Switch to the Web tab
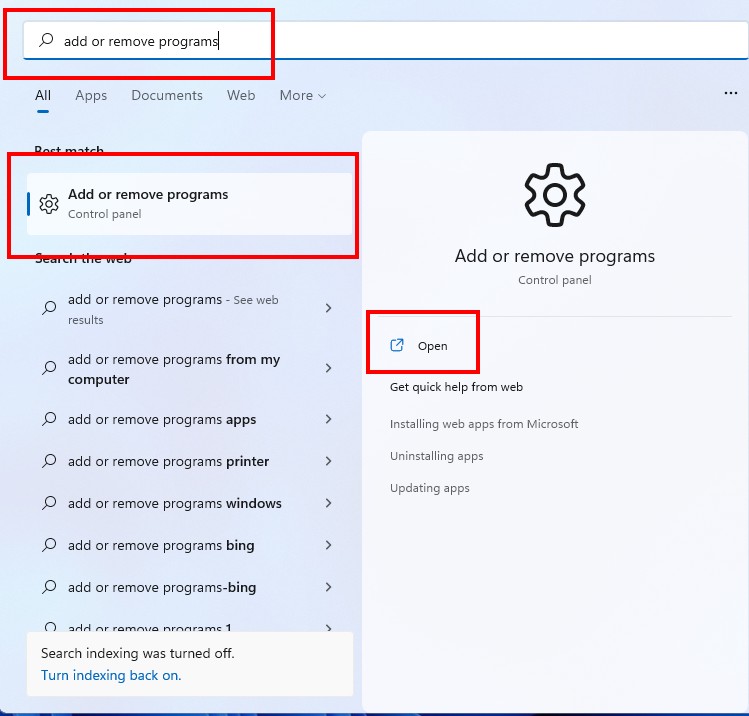The height and width of the screenshot is (716, 749). [x=241, y=95]
